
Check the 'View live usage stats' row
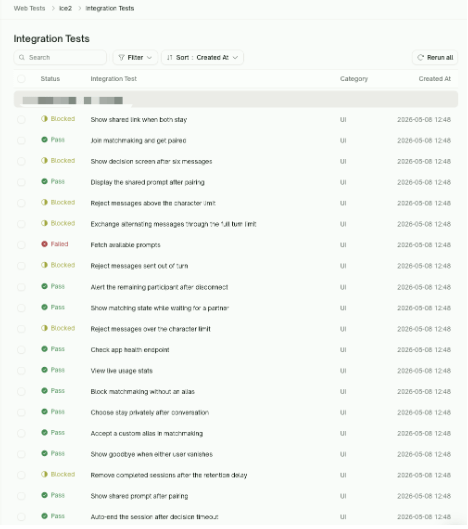pyautogui.click(x=21, y=371)
